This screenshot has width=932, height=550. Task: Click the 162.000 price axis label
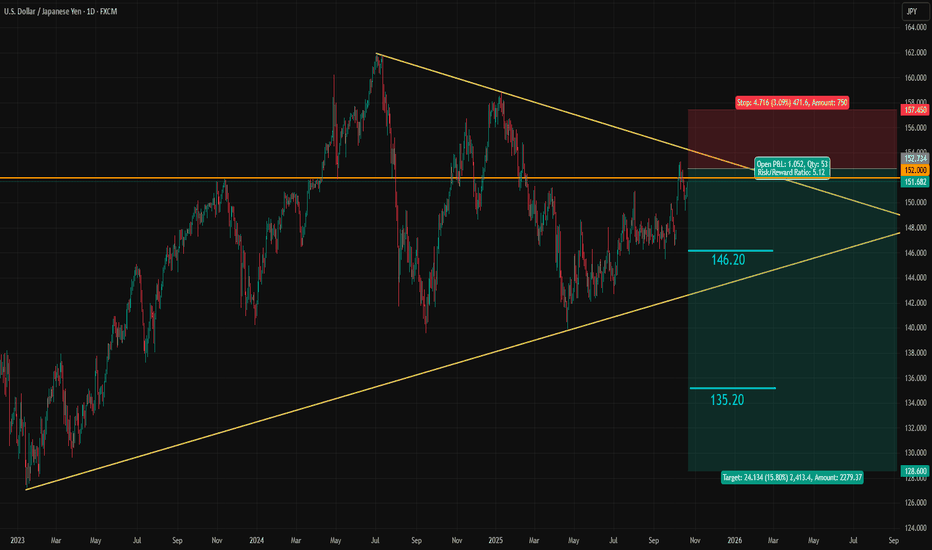click(x=915, y=53)
